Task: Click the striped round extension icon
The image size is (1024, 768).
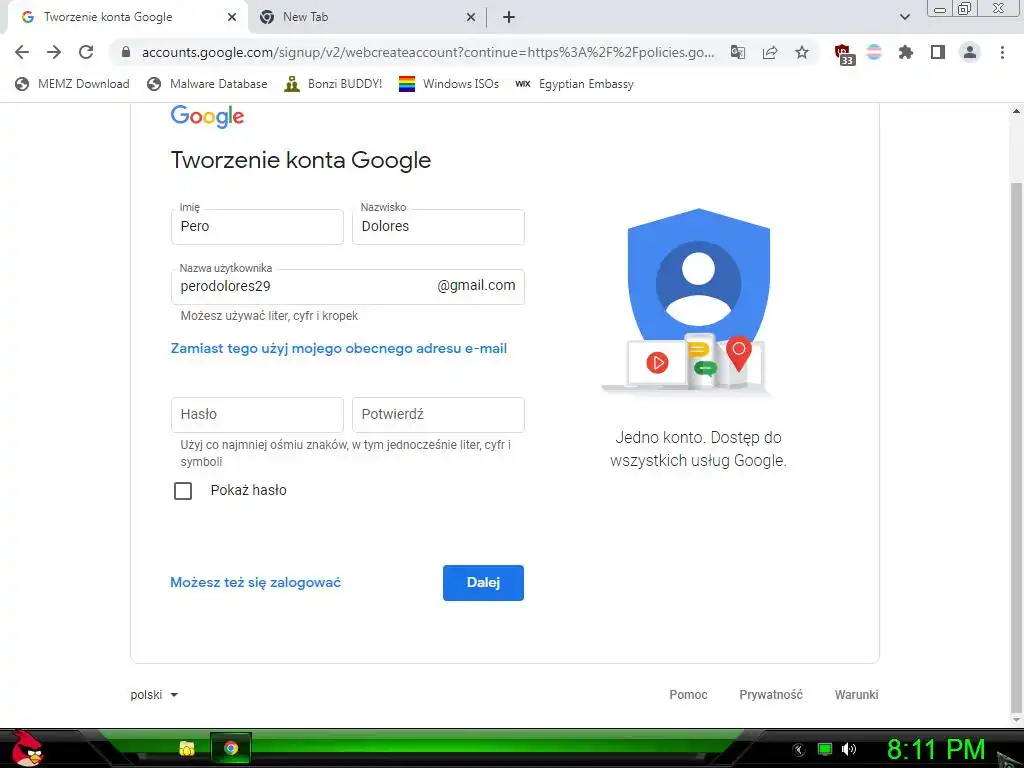Action: click(874, 52)
